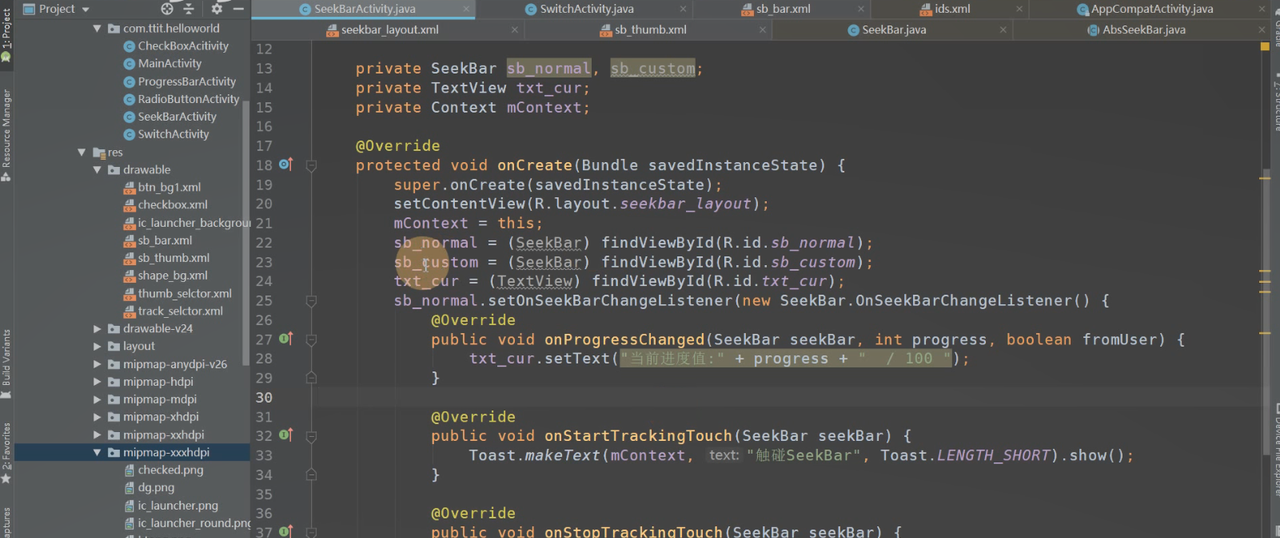
Task: Hide the Project panel with the minus icon
Action: click(x=238, y=8)
